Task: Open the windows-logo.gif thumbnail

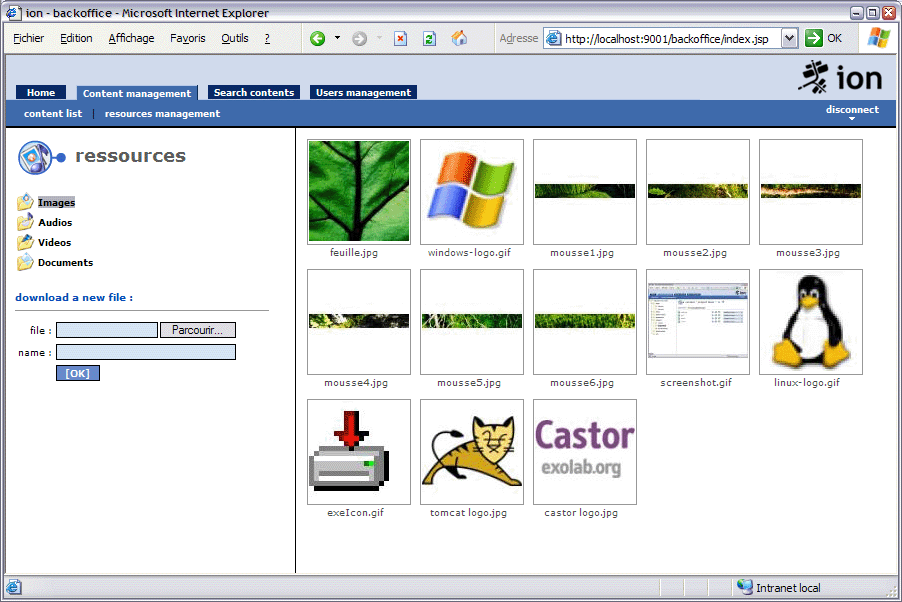Action: (472, 191)
